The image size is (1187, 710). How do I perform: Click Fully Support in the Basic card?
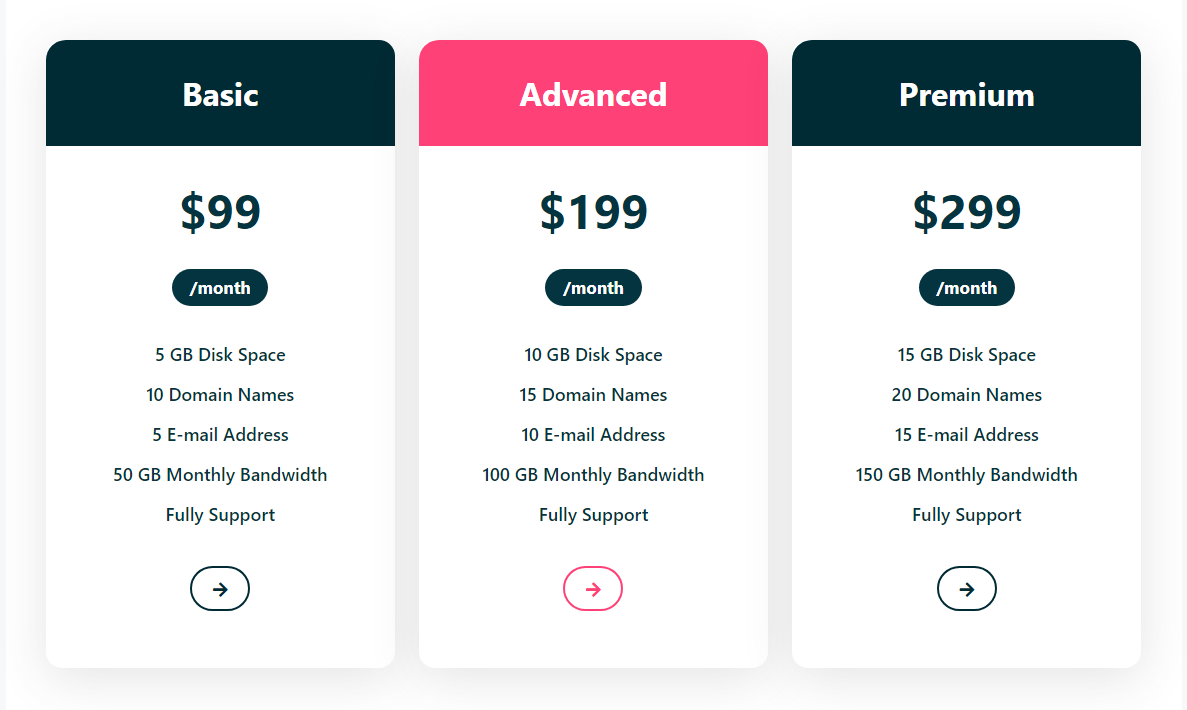220,515
